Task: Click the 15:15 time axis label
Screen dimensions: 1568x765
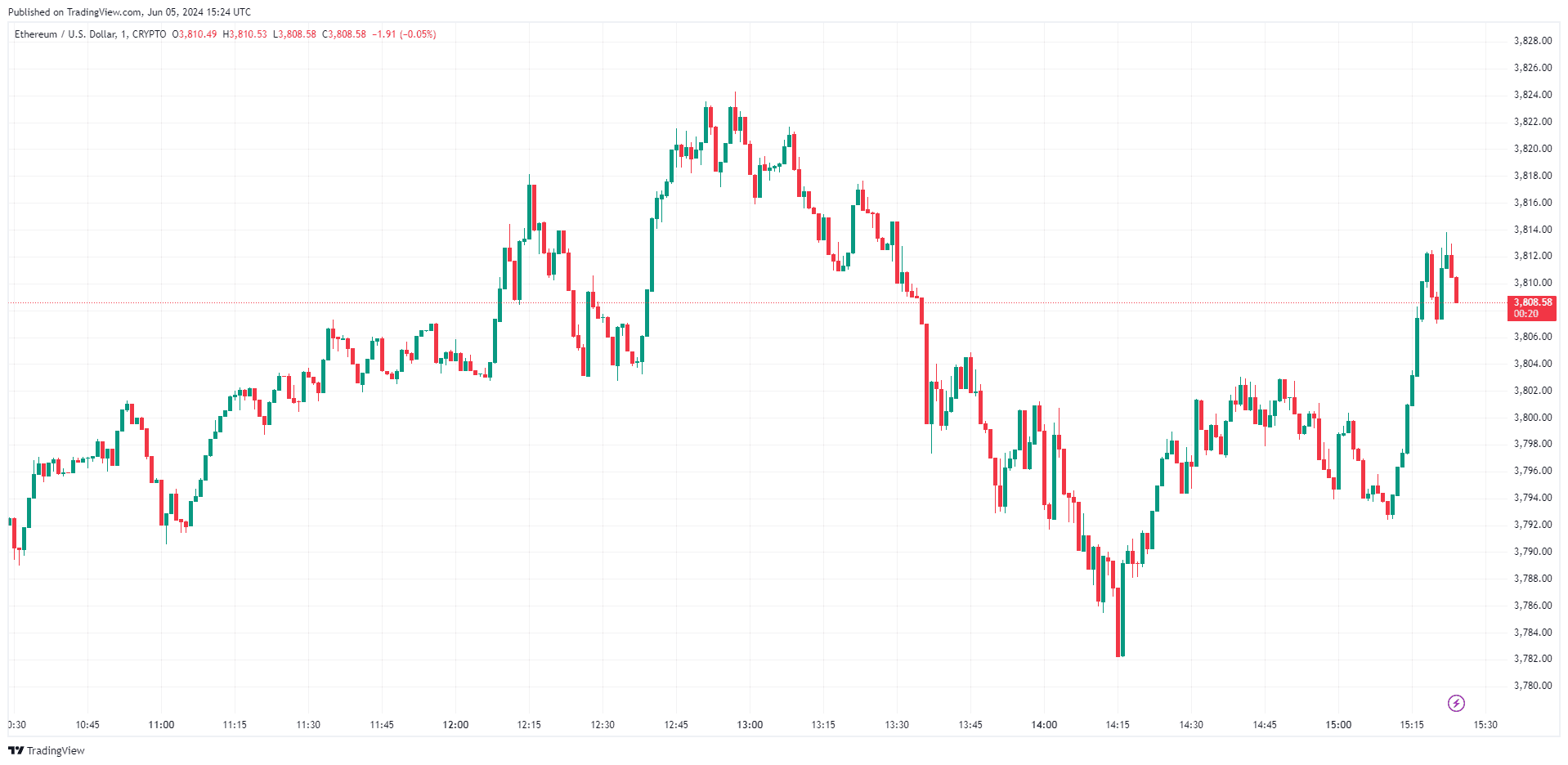Action: (1412, 725)
